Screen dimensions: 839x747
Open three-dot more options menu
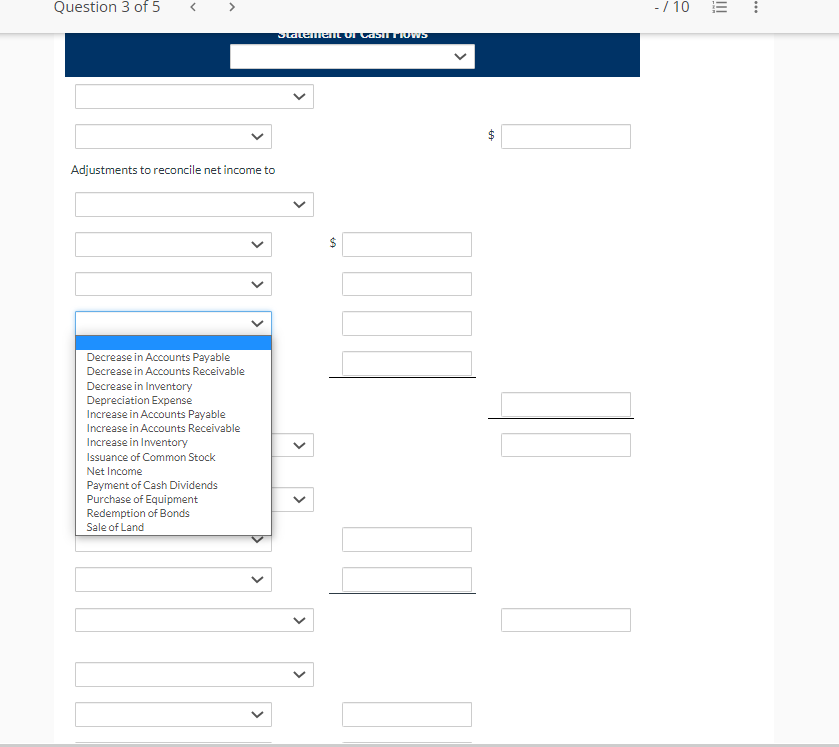pos(756,7)
